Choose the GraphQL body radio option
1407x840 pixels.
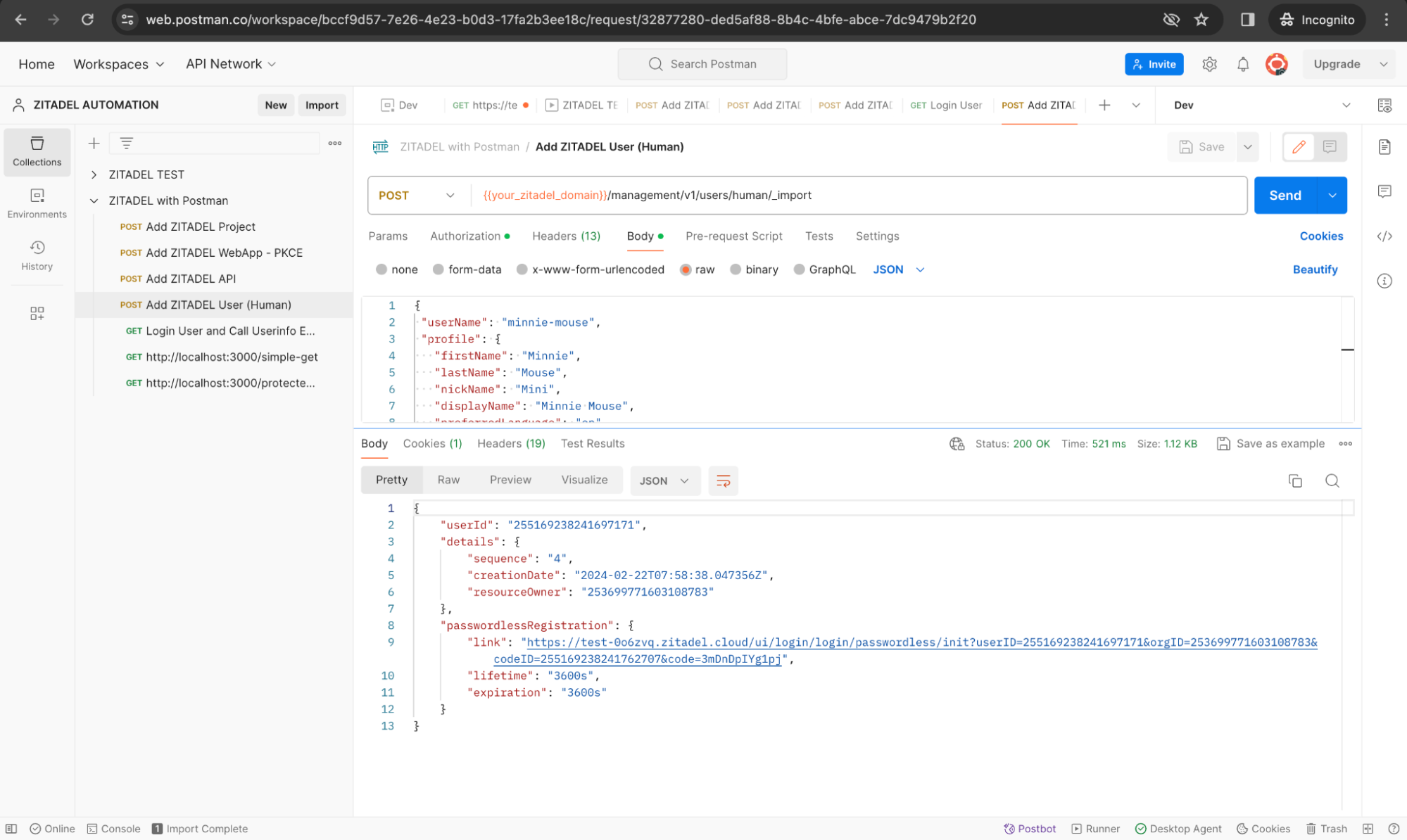[799, 269]
